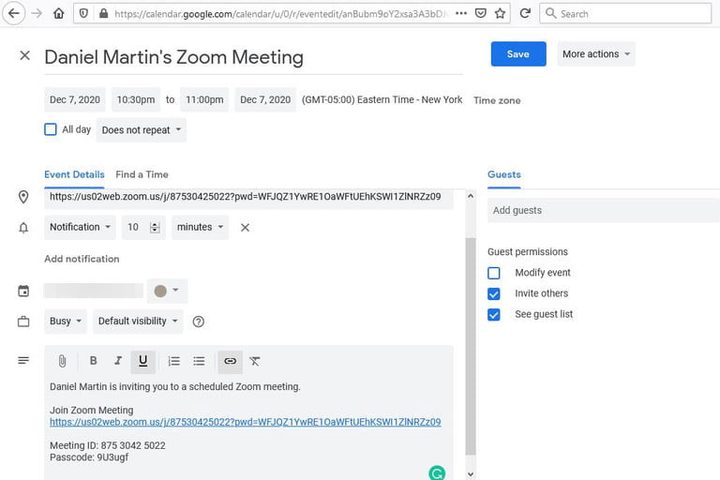Image resolution: width=720 pixels, height=480 pixels.
Task: Open the Notification type dropdown
Action: click(x=80, y=227)
